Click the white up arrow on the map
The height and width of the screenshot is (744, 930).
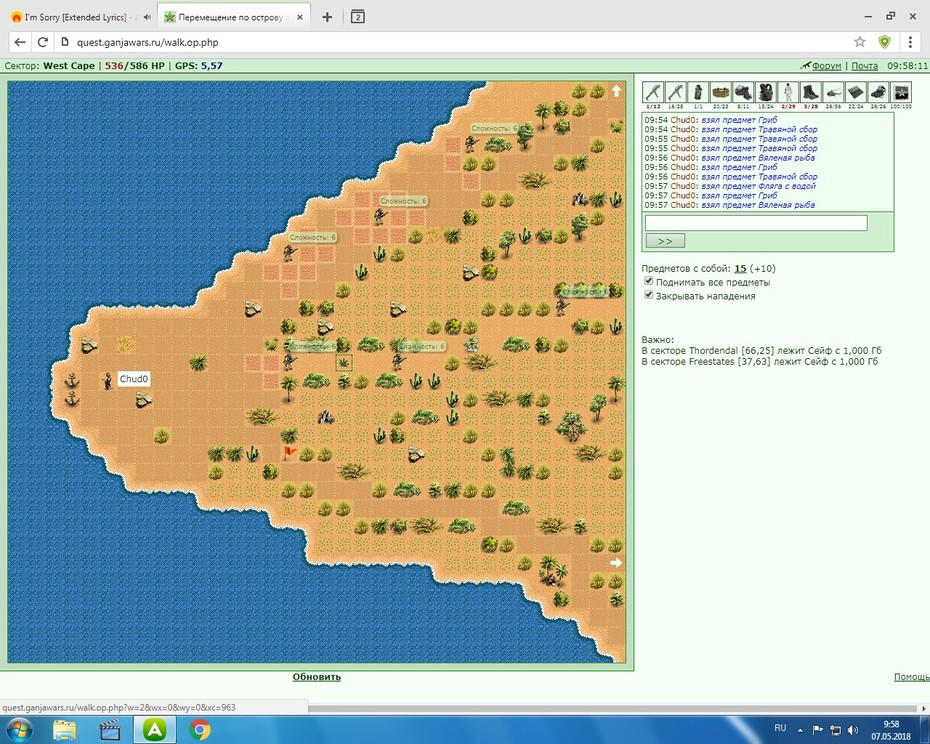616,90
